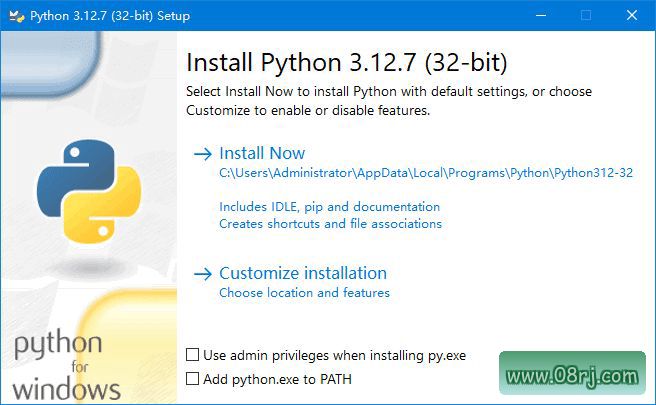The width and height of the screenshot is (656, 405).
Task: Click the arrow icon beside Customize installation
Action: point(203,274)
